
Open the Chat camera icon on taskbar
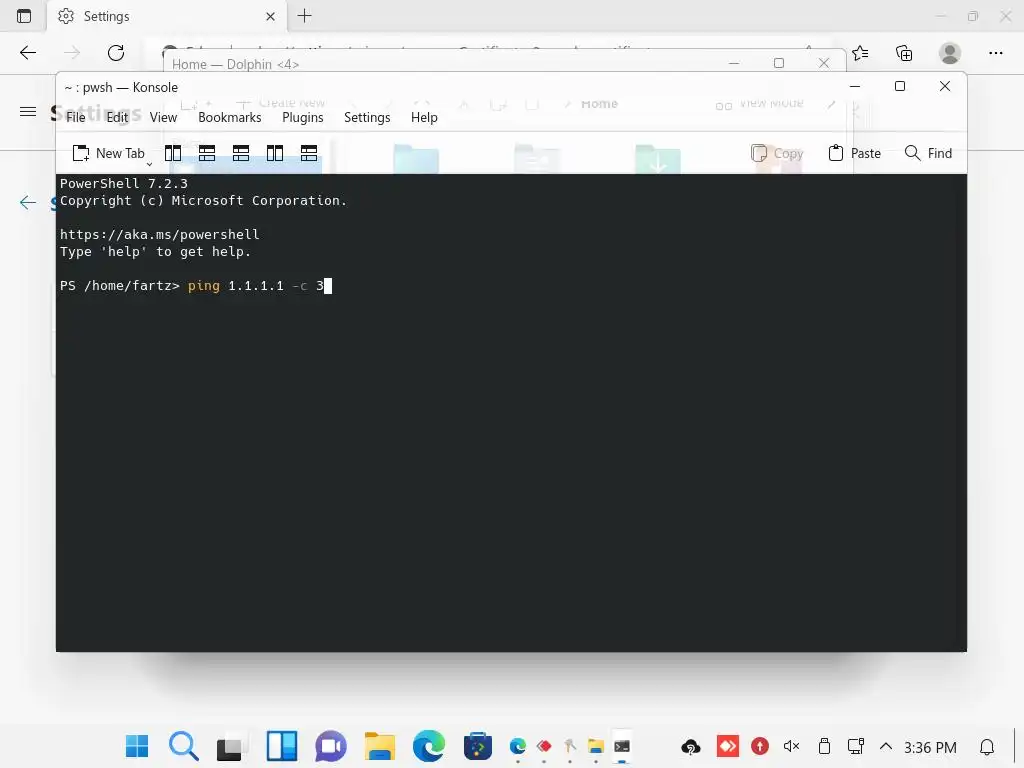(331, 746)
